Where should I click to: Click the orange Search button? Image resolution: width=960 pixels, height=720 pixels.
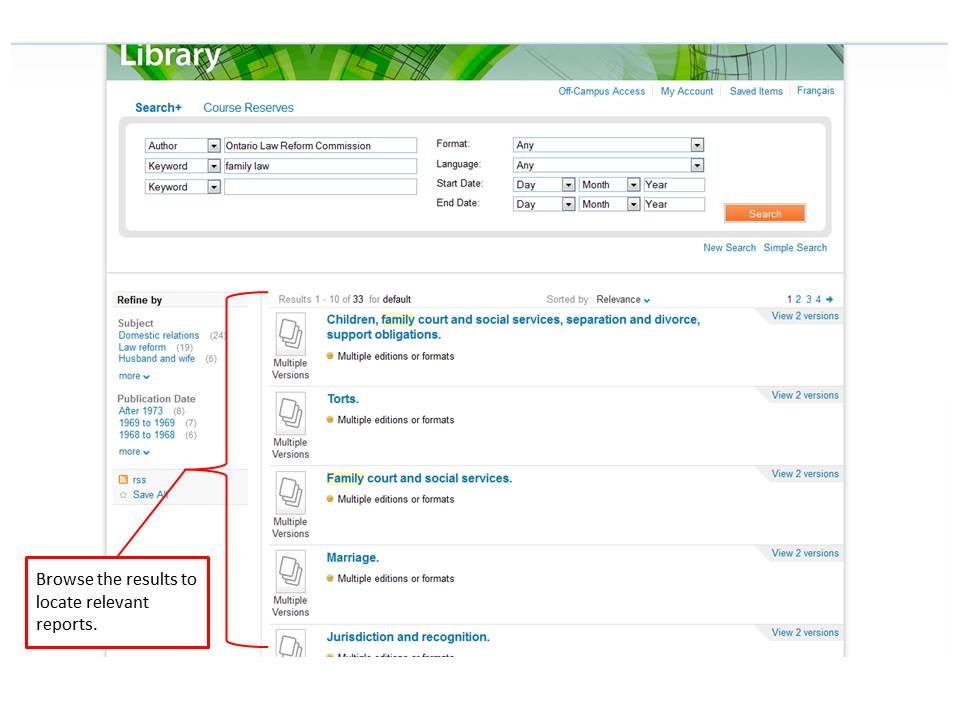click(765, 214)
